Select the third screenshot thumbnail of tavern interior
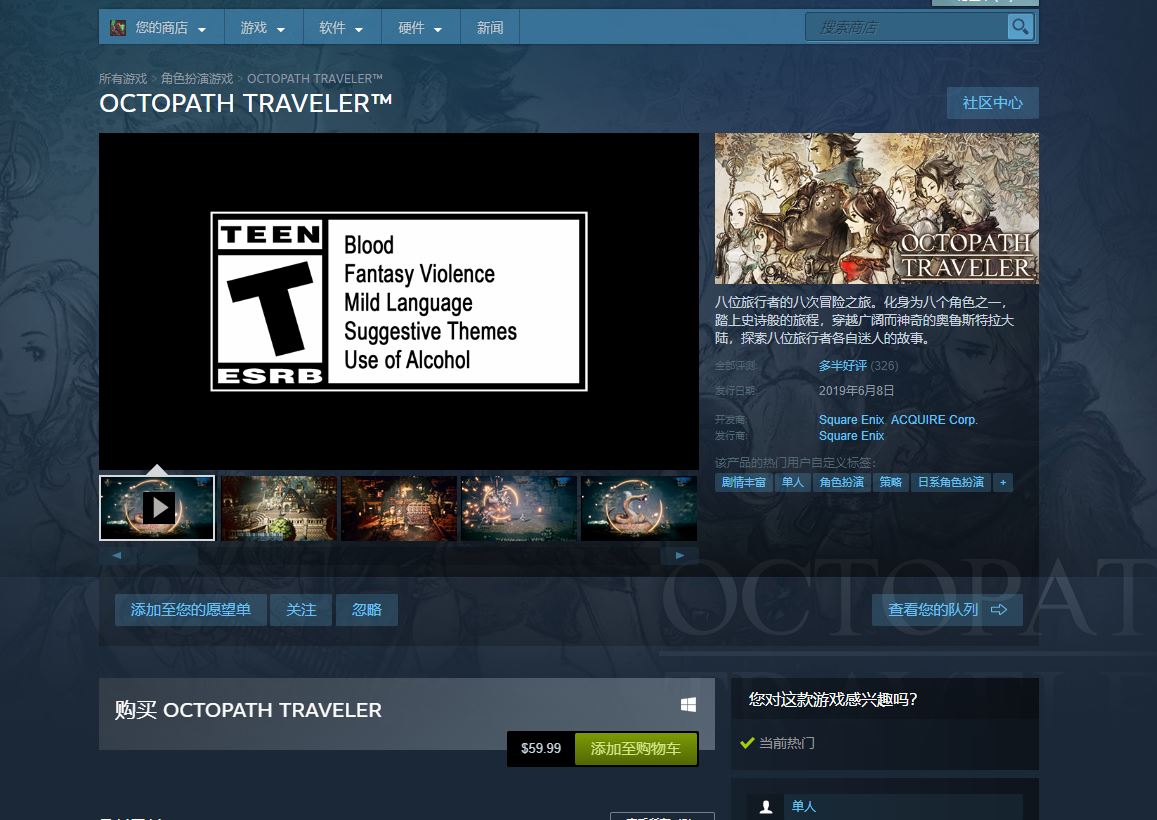Viewport: 1157px width, 820px height. [x=398, y=508]
